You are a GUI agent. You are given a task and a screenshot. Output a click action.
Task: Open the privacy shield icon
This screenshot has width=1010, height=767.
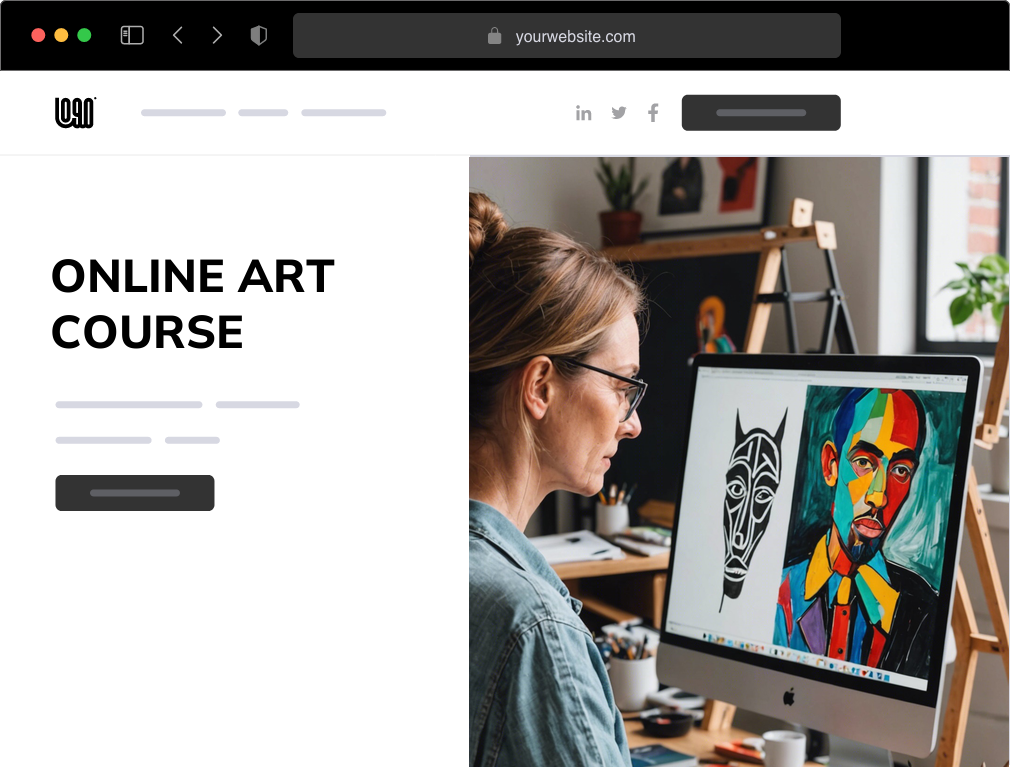pyautogui.click(x=259, y=35)
